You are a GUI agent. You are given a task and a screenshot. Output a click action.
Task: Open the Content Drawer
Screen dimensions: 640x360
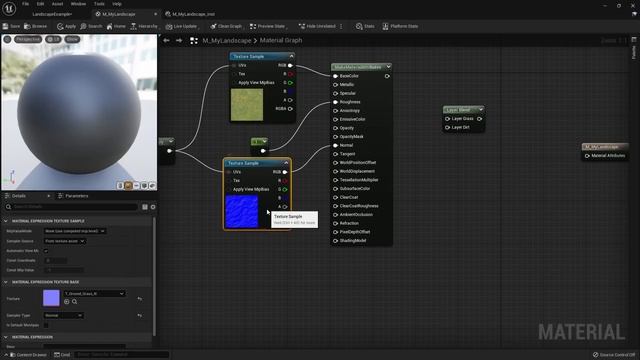pos(28,355)
